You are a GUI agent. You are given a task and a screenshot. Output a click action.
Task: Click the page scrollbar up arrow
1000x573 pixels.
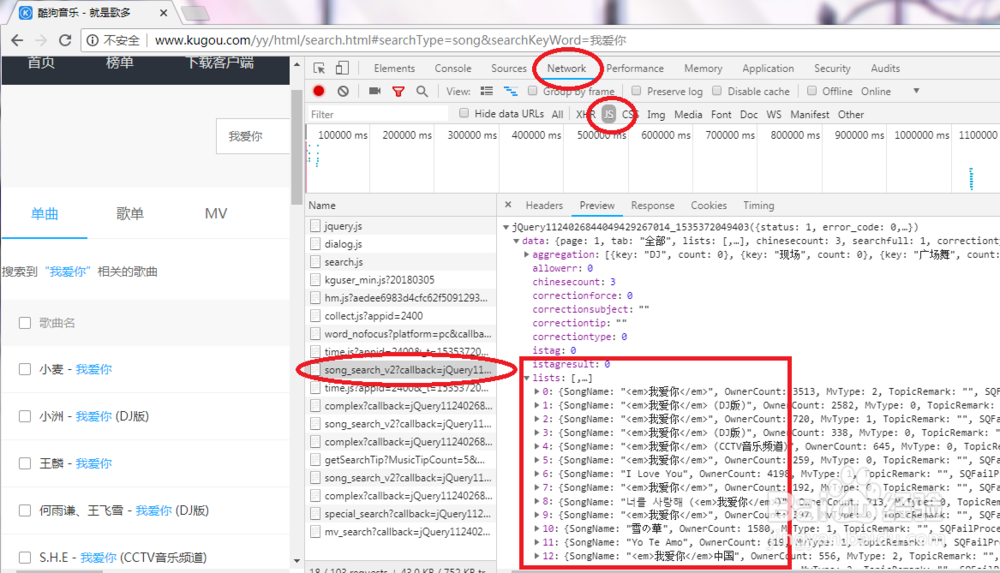(x=297, y=64)
